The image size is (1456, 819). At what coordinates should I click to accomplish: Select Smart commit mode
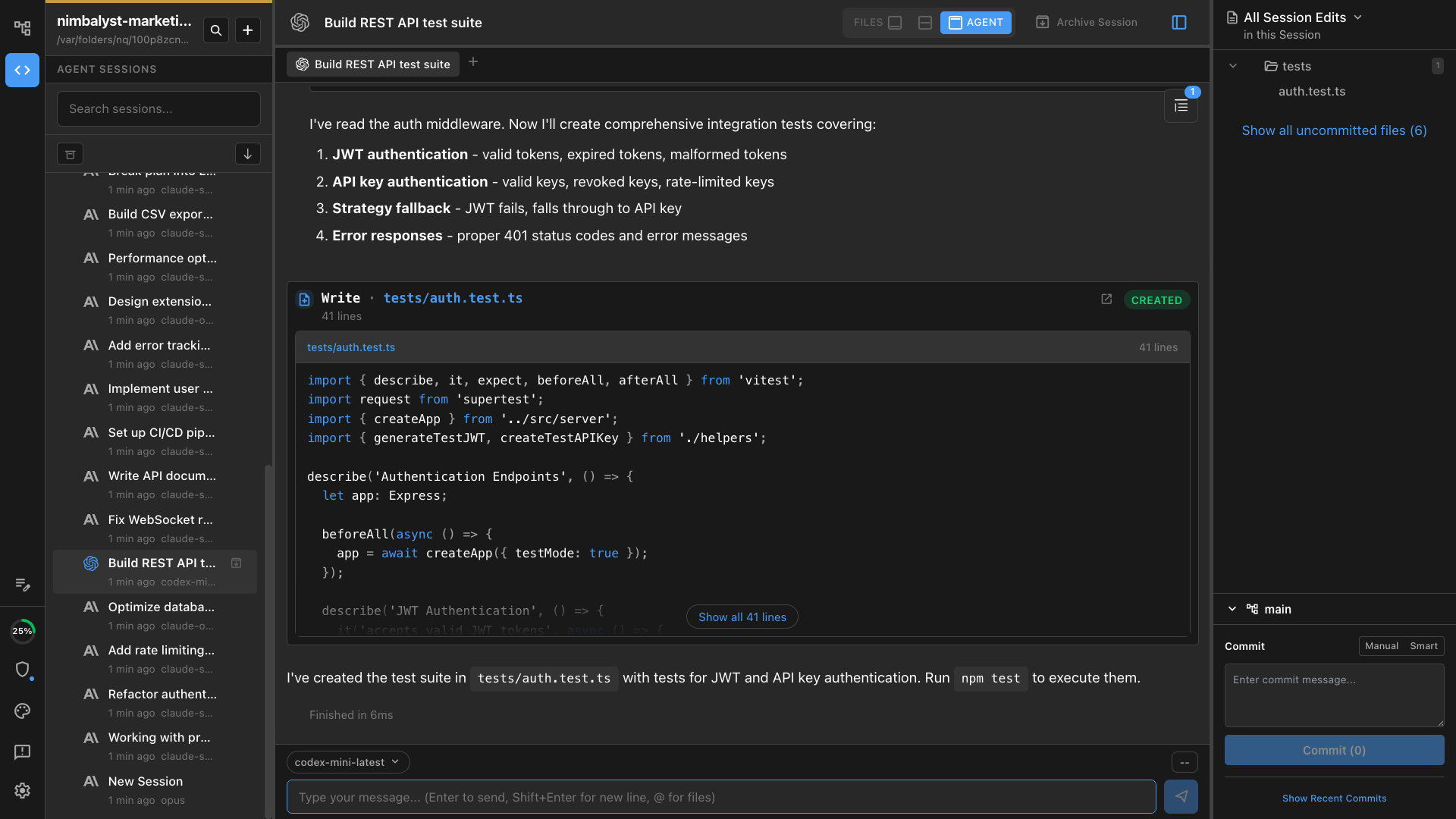point(1423,646)
